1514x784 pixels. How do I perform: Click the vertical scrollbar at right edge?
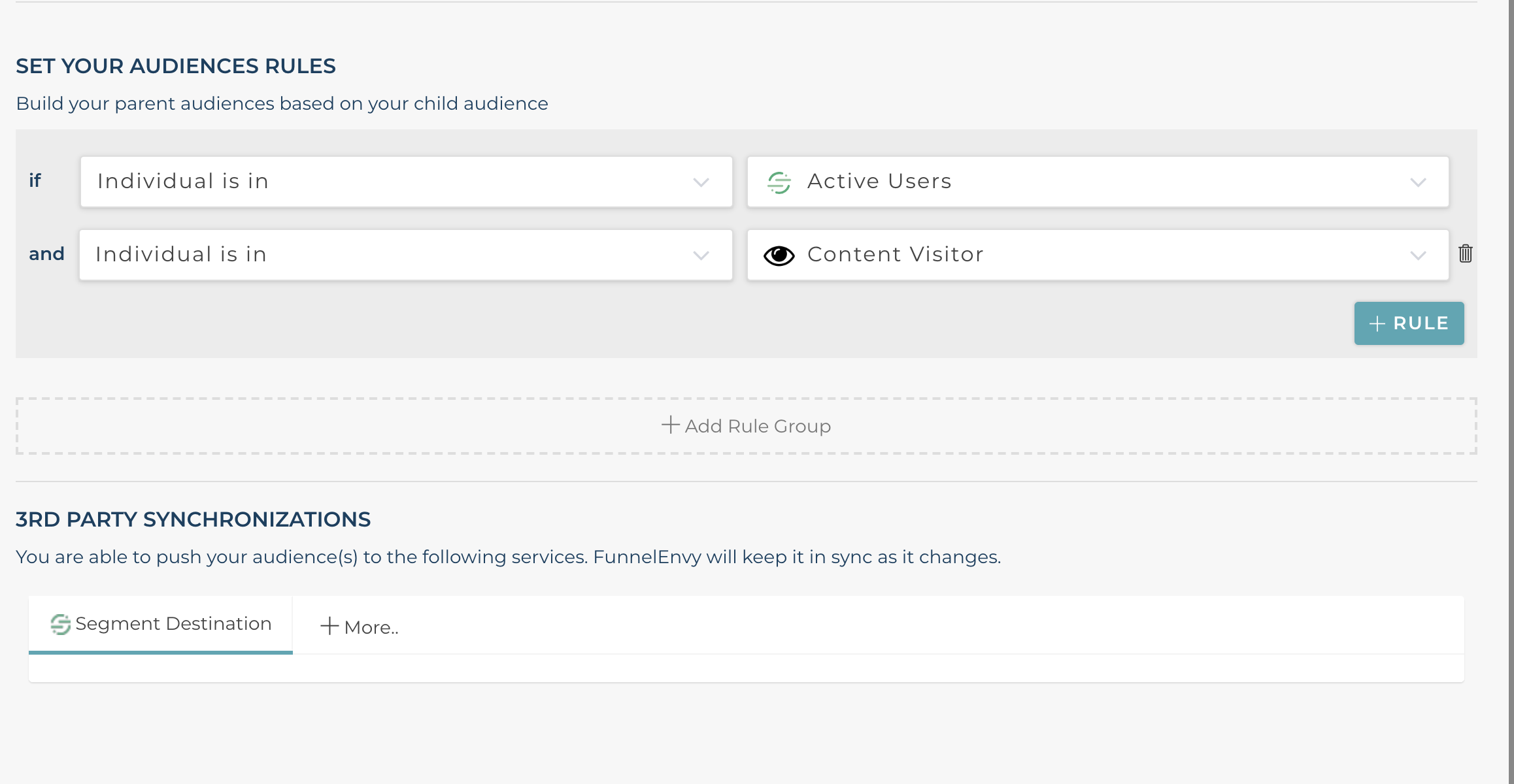[x=1511, y=392]
